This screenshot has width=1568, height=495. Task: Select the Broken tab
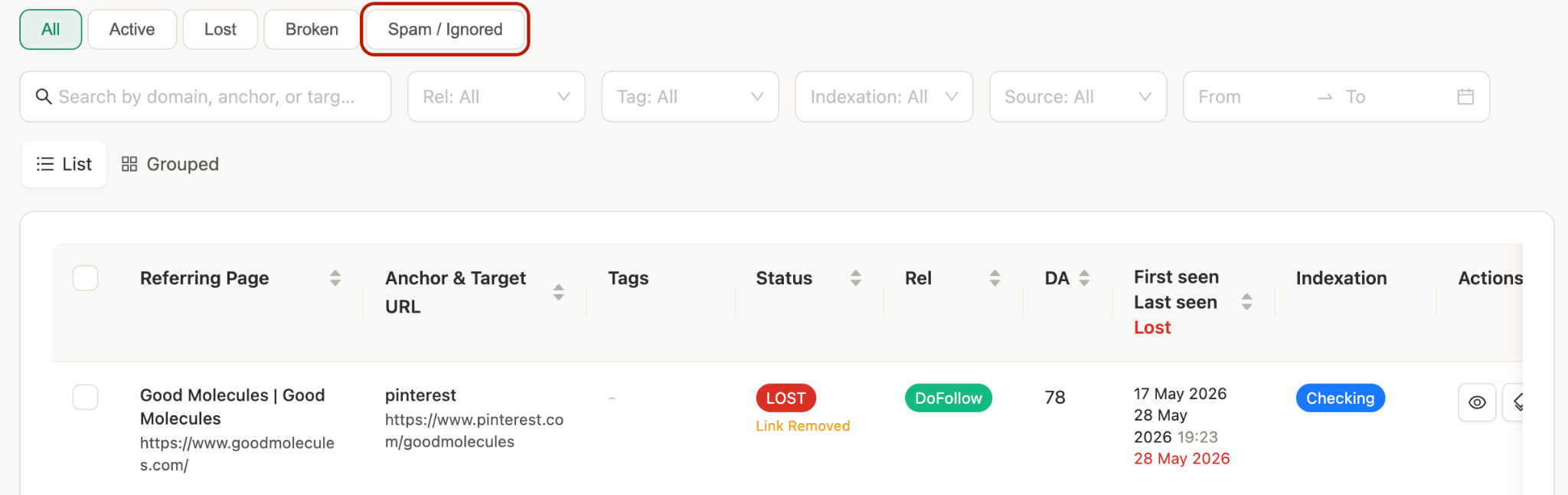312,29
